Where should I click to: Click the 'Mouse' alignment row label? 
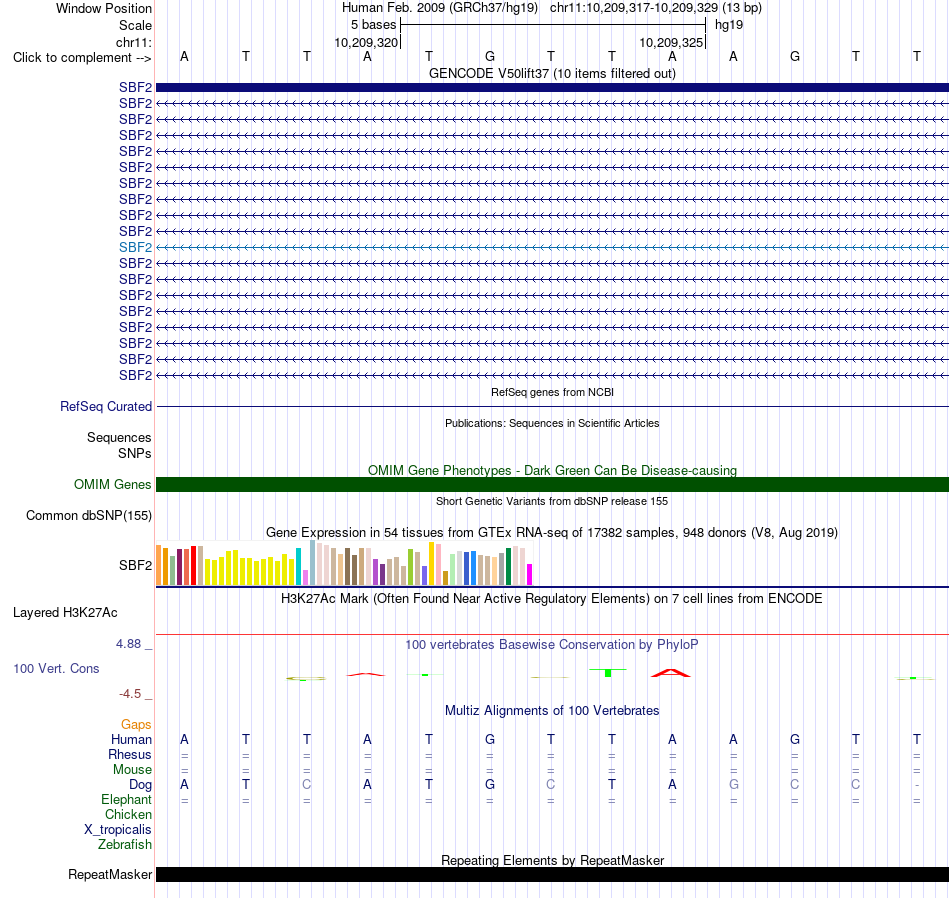click(132, 770)
